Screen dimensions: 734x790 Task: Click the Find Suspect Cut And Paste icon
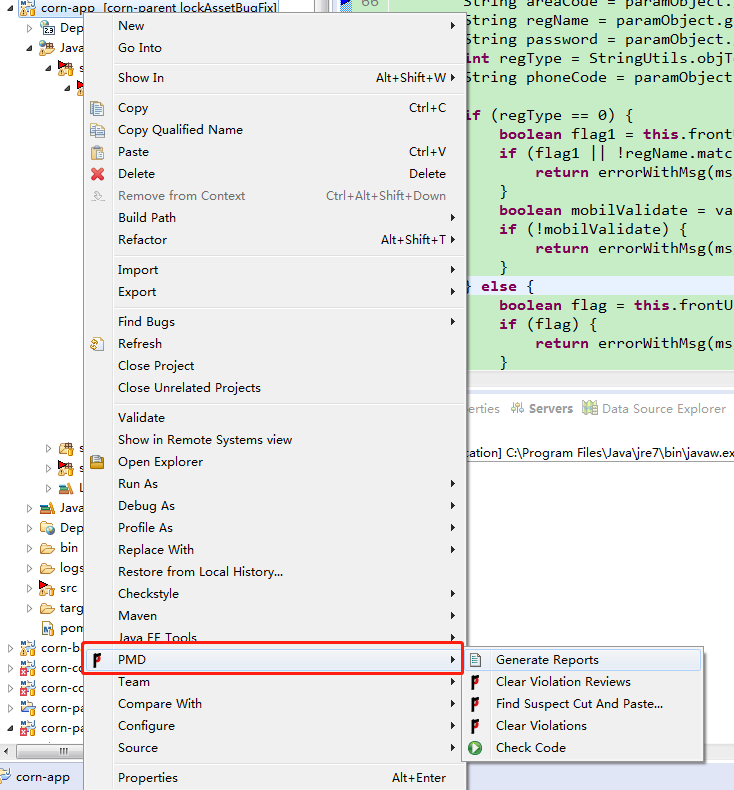[x=475, y=704]
